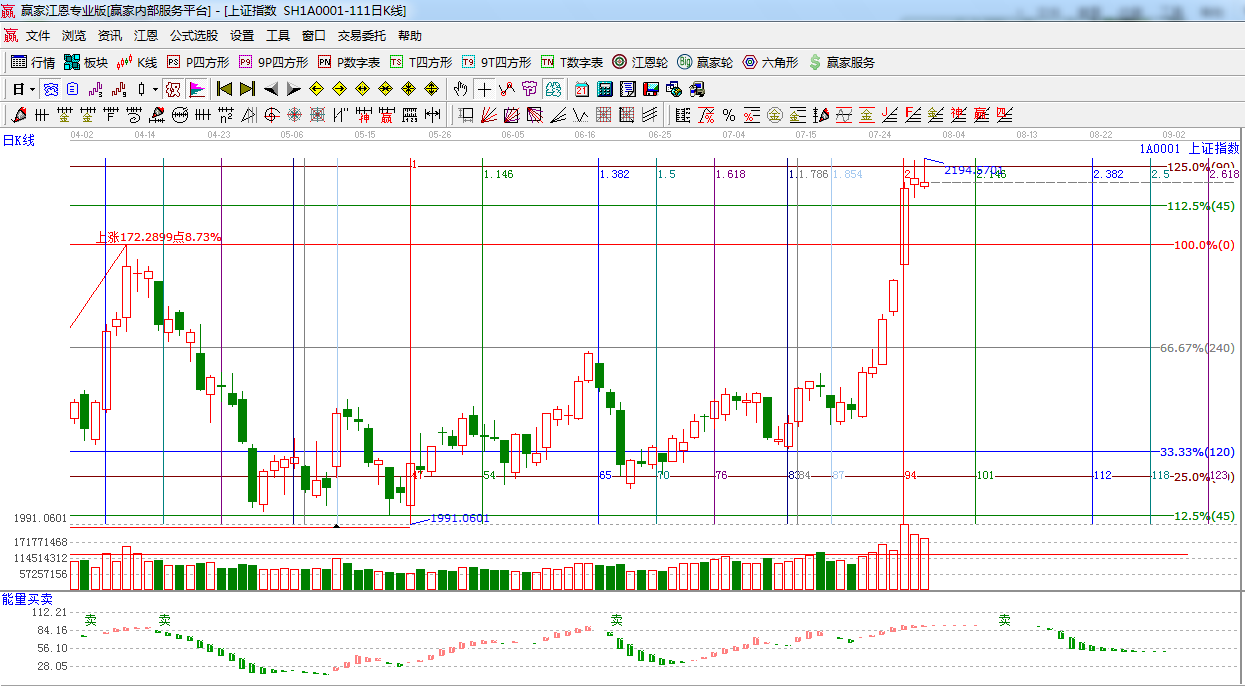Screen dimensions: 1245x686
Task: Toggle the pressed flag chart-mode button
Action: tap(196, 89)
